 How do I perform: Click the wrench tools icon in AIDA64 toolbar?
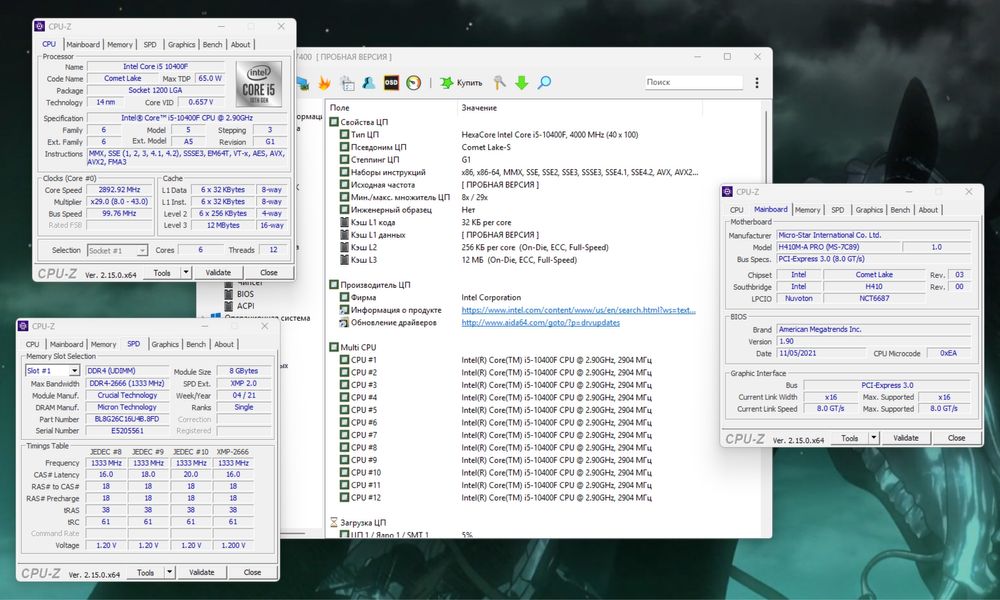pyautogui.click(x=499, y=83)
